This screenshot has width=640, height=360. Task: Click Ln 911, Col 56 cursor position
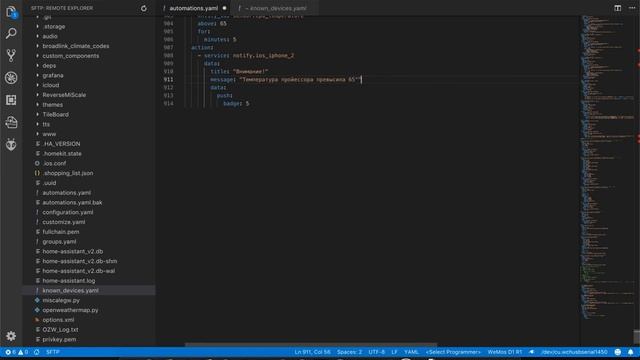[312, 352]
